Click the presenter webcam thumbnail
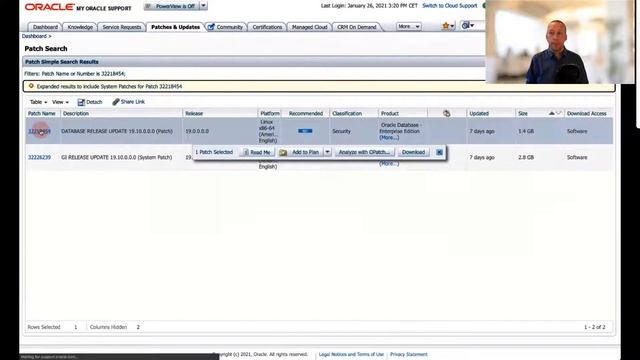Viewport: 640px width, 360px height. click(560, 42)
